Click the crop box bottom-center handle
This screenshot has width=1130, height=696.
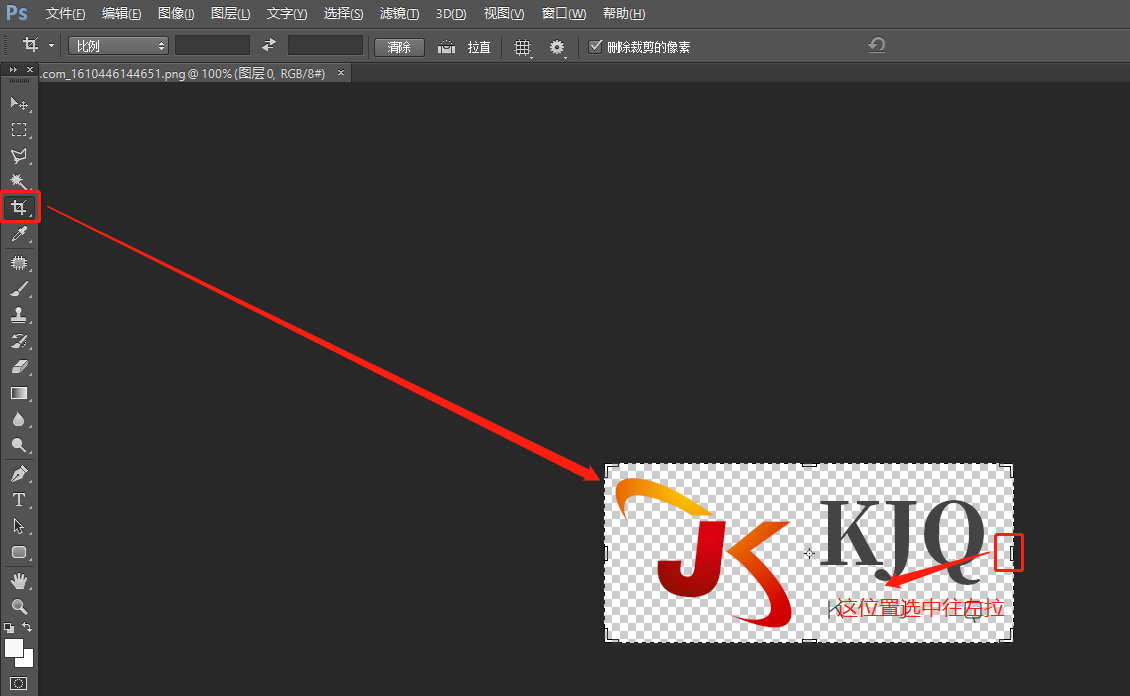pyautogui.click(x=809, y=641)
